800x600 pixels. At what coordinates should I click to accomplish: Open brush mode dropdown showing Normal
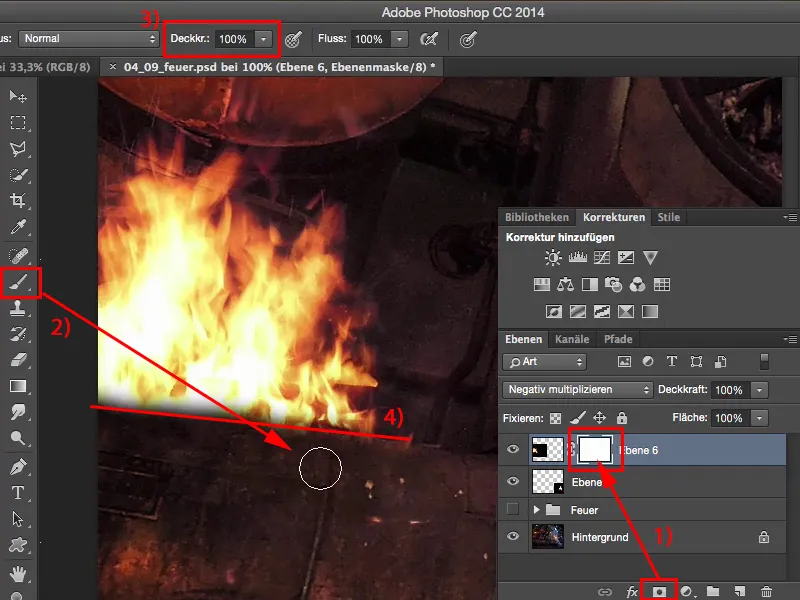pos(88,39)
